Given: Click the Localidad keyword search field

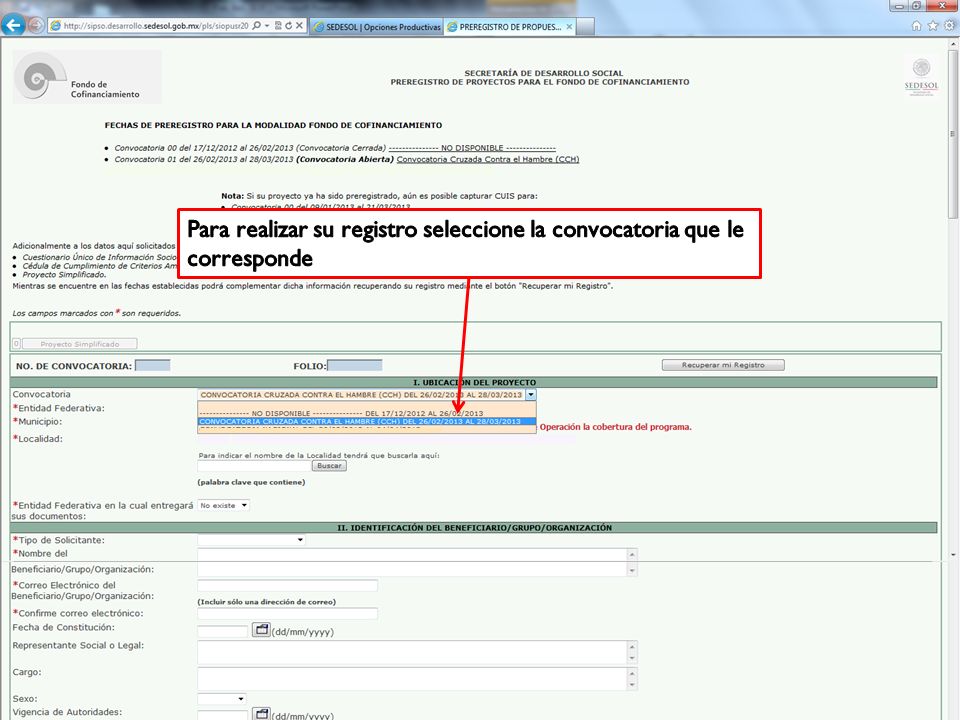Looking at the screenshot, I should coord(254,466).
